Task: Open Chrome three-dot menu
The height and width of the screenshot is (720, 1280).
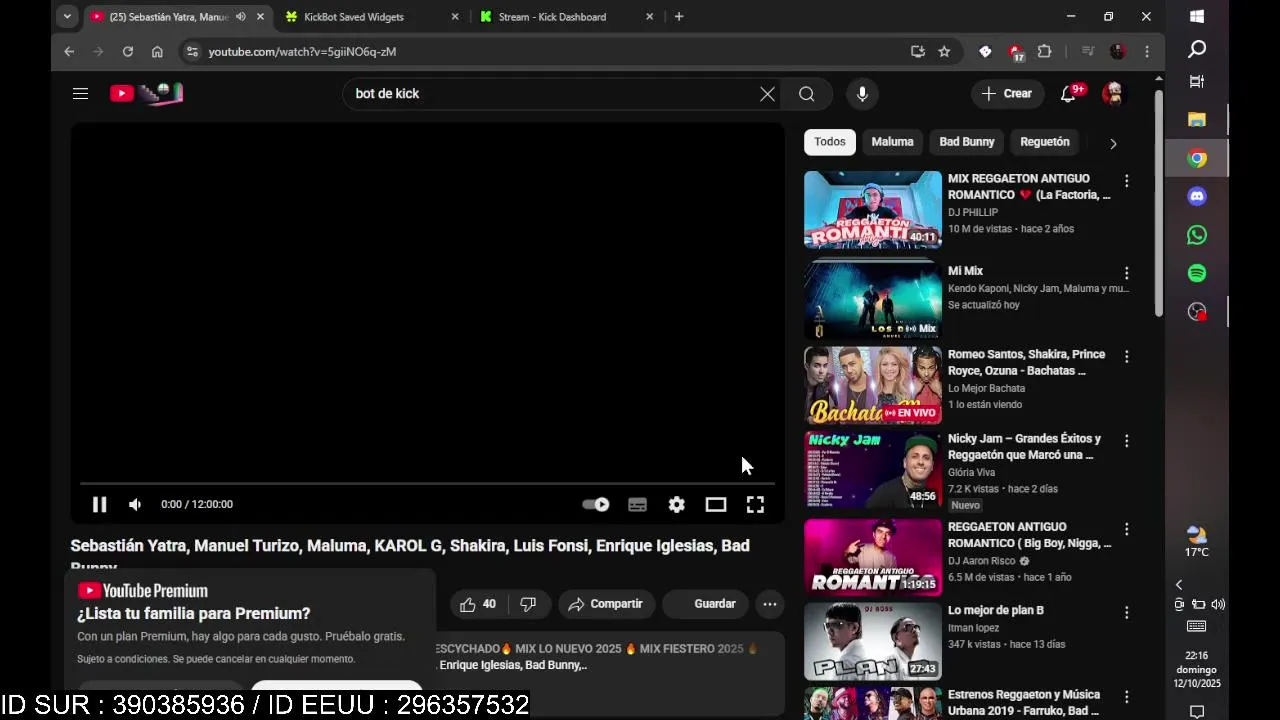Action: [x=1147, y=52]
